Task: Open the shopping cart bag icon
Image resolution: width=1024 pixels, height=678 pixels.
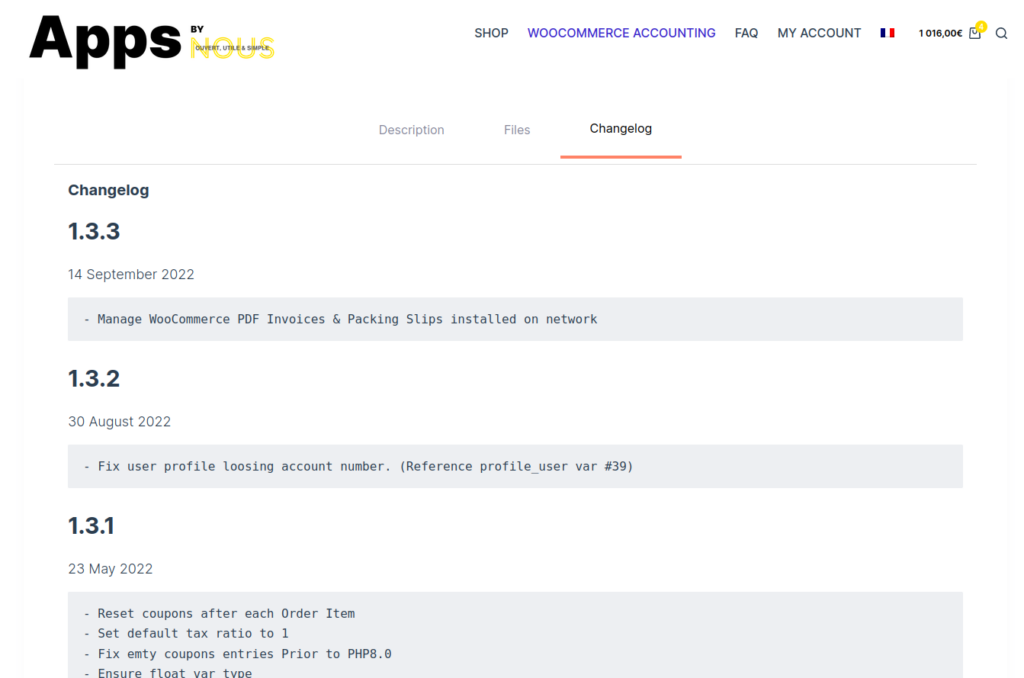Action: click(x=974, y=33)
